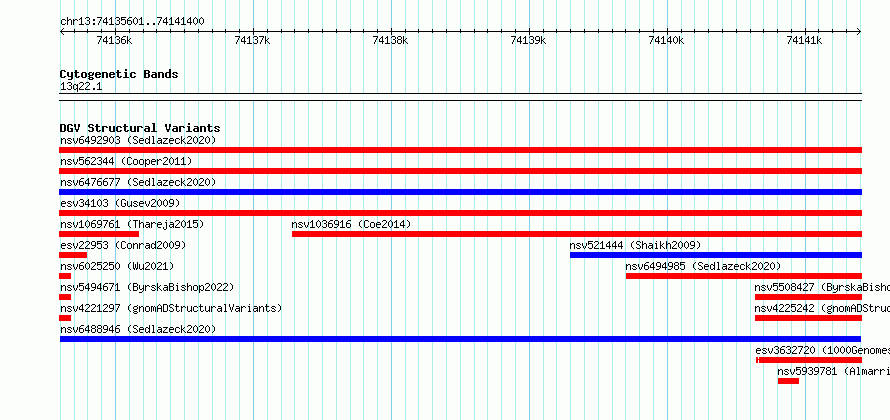Select the red bar under esv34103
Viewport: 890px width, 420px height.
tap(460, 213)
